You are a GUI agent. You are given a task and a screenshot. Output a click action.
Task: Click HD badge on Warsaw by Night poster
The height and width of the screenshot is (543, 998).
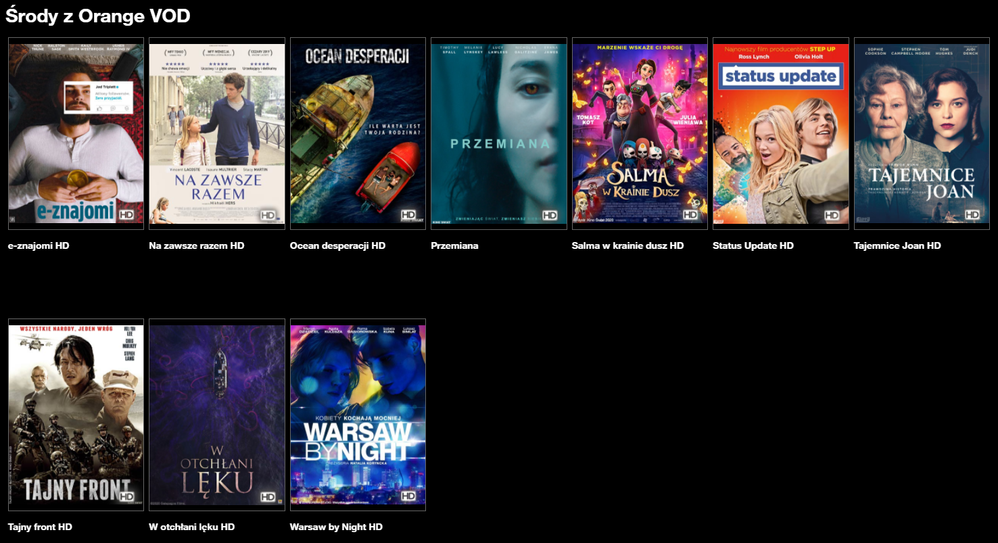[409, 496]
